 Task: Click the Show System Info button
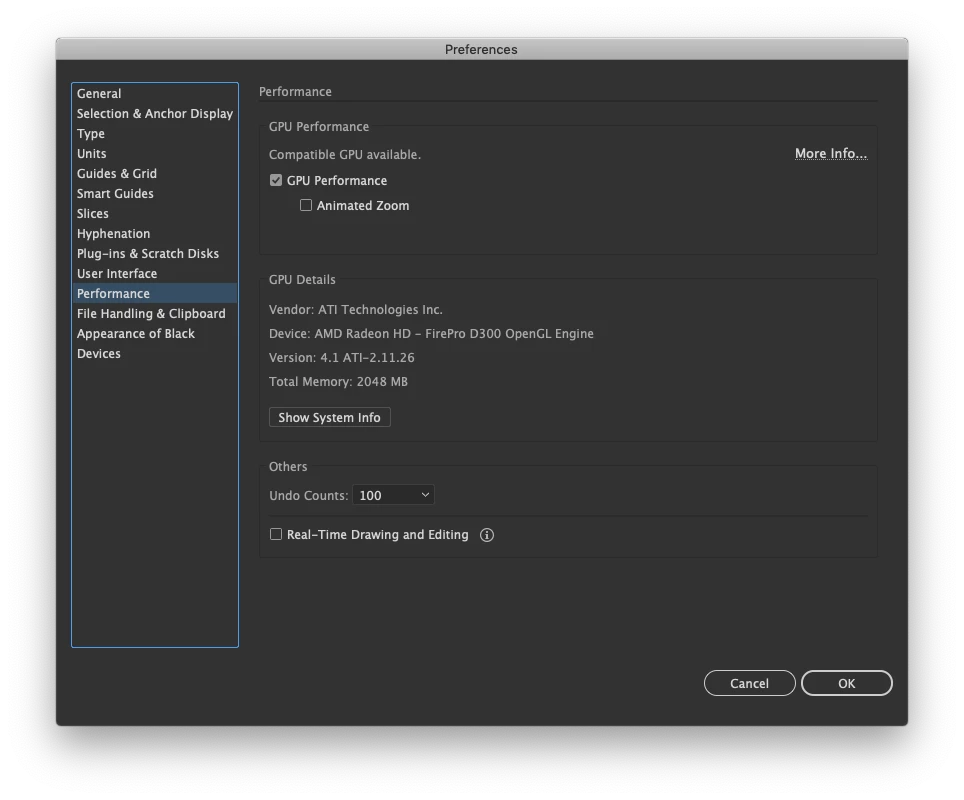[330, 418]
